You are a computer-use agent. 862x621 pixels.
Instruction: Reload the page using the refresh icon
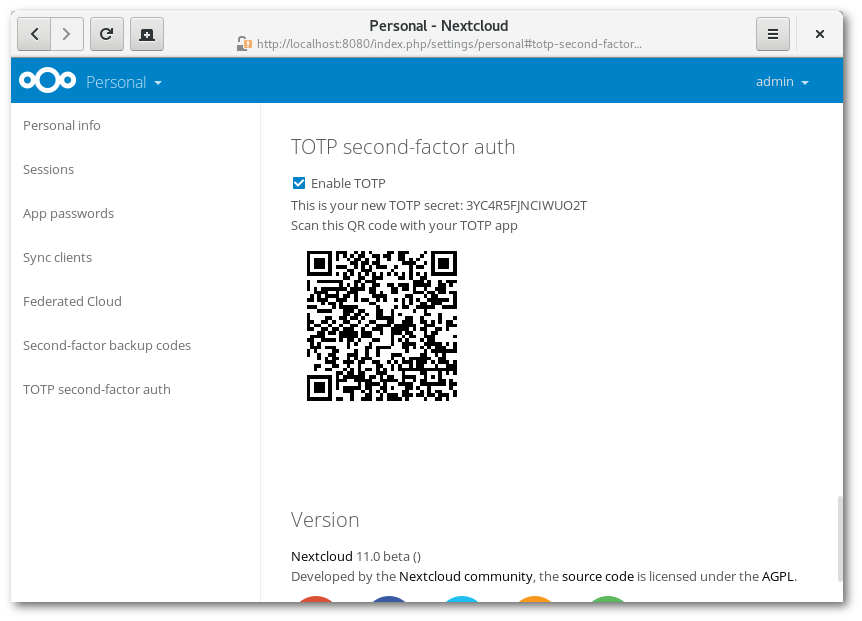coord(107,33)
